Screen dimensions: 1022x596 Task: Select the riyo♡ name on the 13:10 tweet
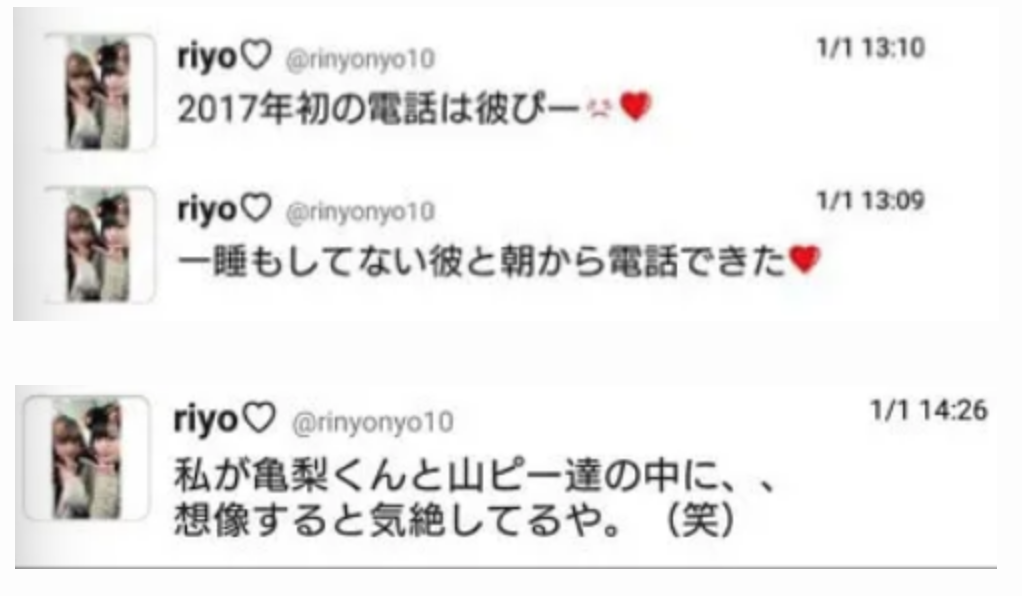(224, 55)
